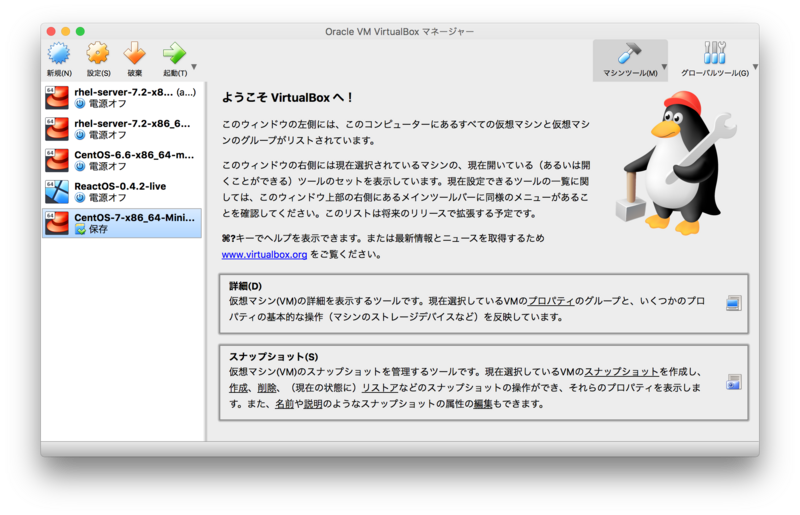
Task: Click the second rhel-server red hat icon
Action: (x=57, y=129)
